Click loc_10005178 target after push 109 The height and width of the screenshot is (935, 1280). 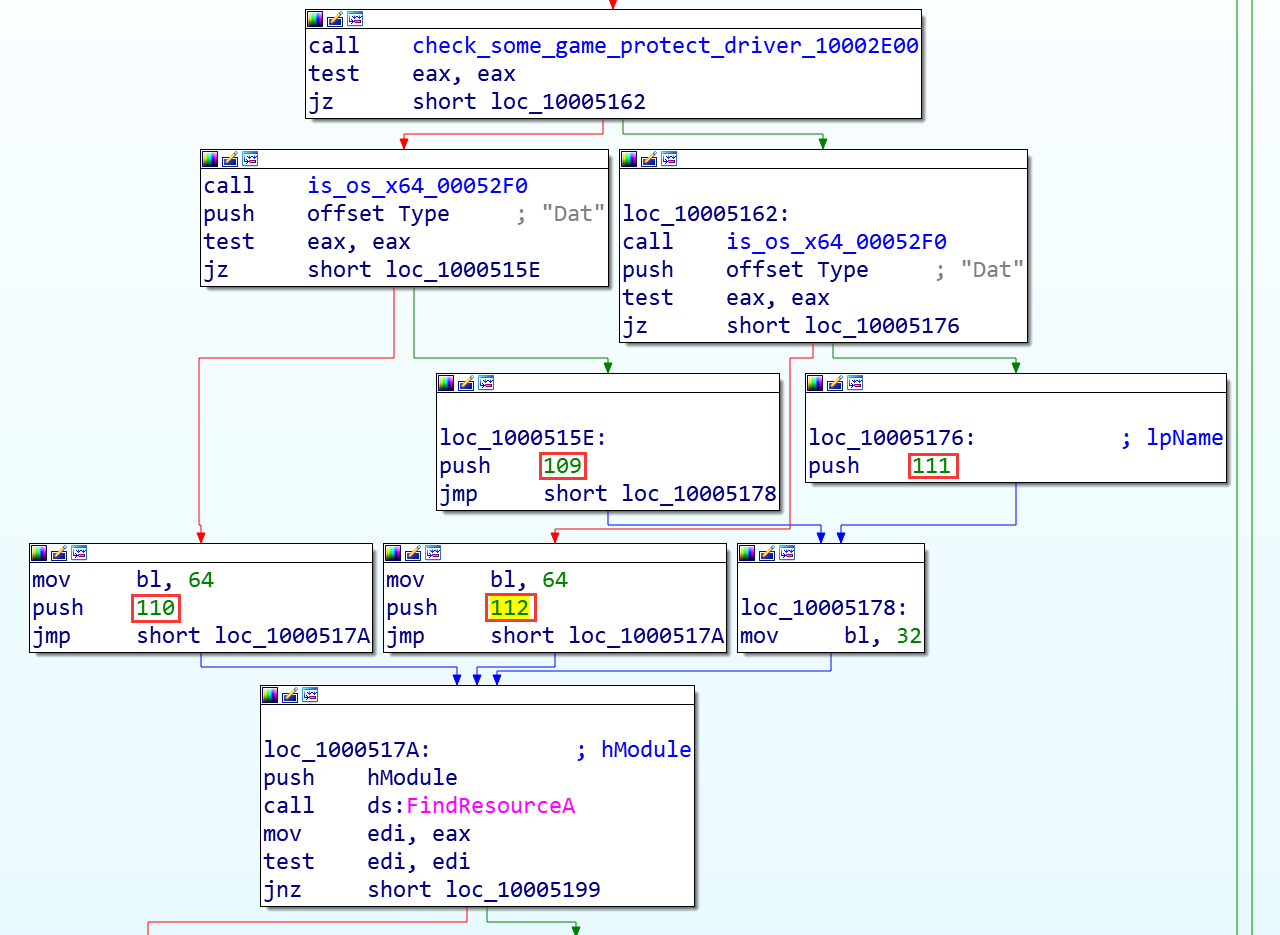click(699, 494)
